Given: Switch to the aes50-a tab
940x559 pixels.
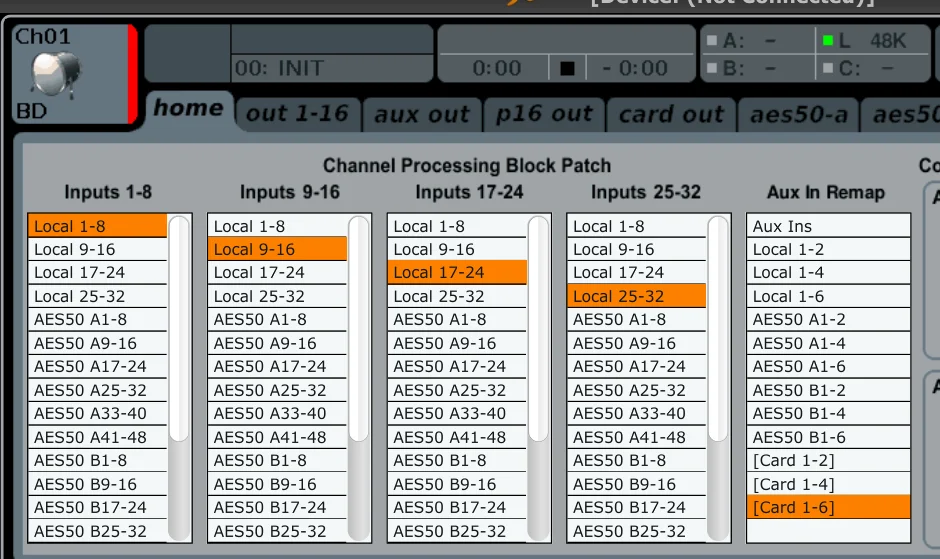Looking at the screenshot, I should (x=799, y=114).
